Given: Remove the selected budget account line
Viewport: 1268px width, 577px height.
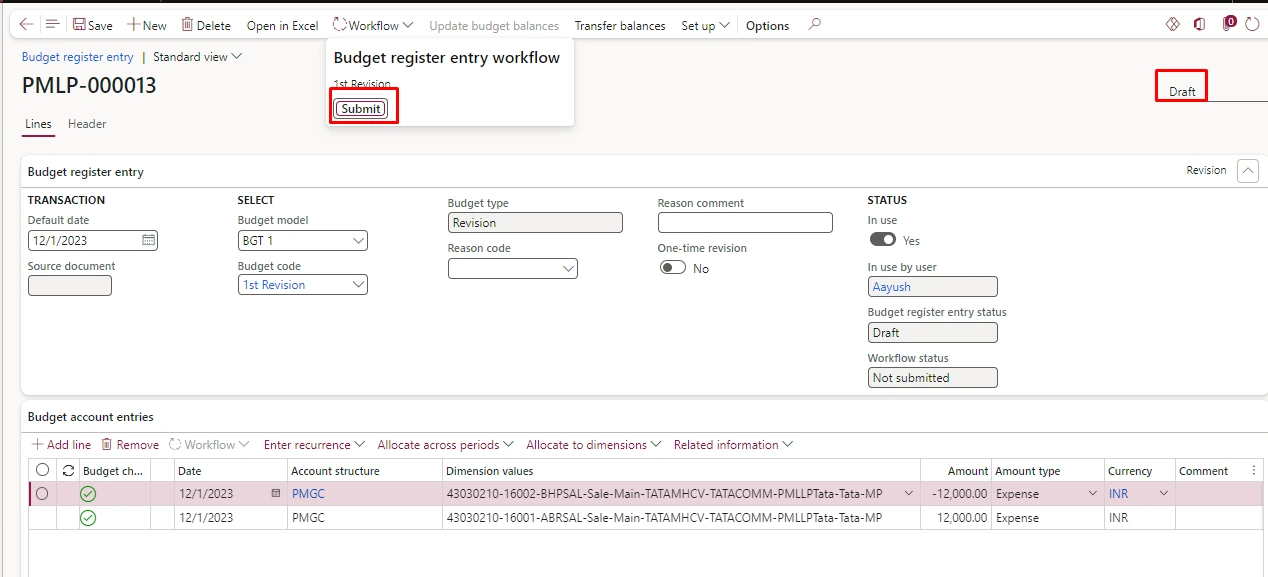Looking at the screenshot, I should [x=130, y=445].
